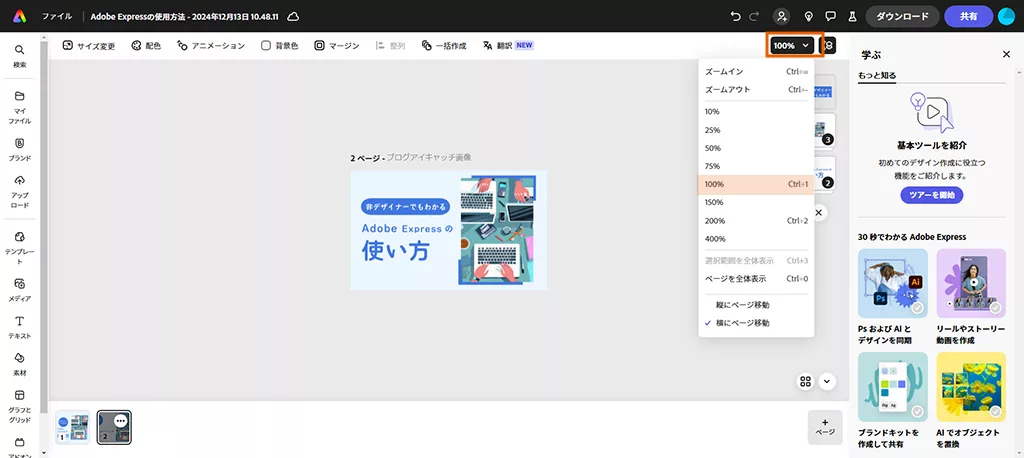1024x458 pixels.
Task: Select the highlighted 100% zoom entry
Action: tap(756, 184)
